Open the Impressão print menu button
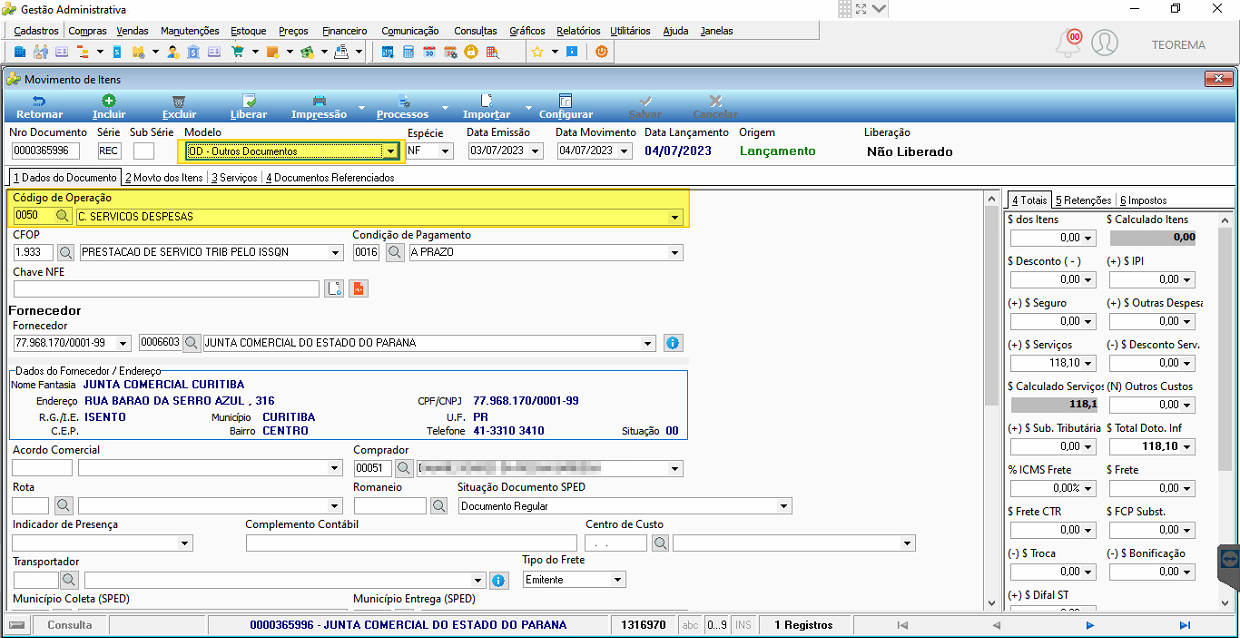The width and height of the screenshot is (1240, 638). point(319,107)
